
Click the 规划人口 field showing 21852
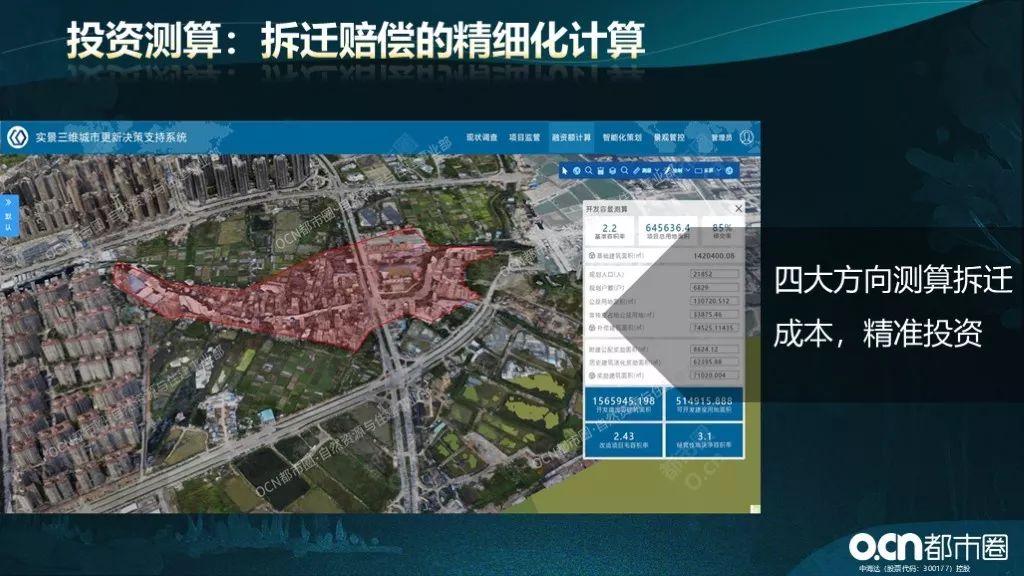coord(715,274)
